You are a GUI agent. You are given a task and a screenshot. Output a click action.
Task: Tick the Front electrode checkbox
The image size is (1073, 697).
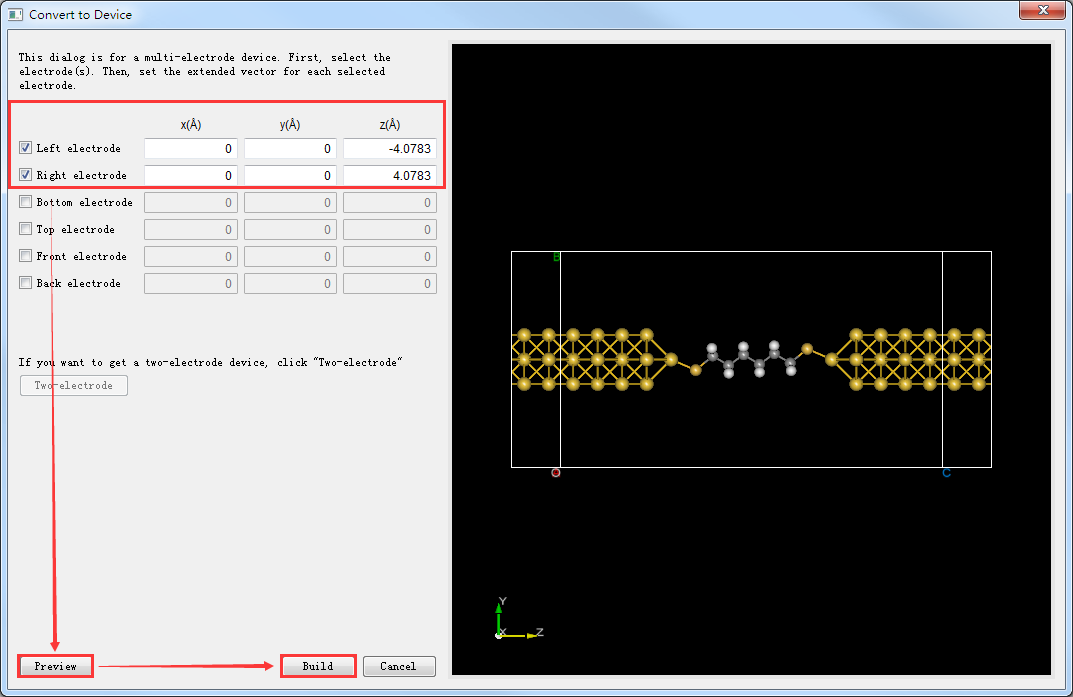pyautogui.click(x=26, y=256)
